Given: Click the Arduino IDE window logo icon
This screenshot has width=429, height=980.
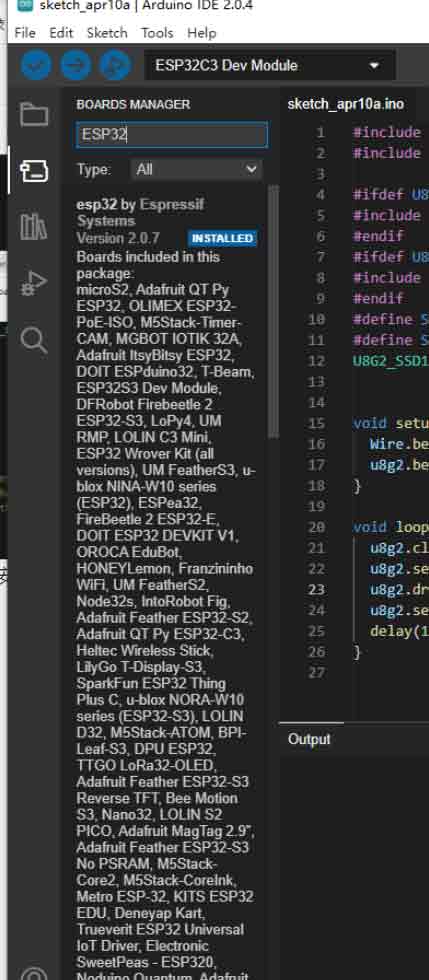Looking at the screenshot, I should point(25,6).
